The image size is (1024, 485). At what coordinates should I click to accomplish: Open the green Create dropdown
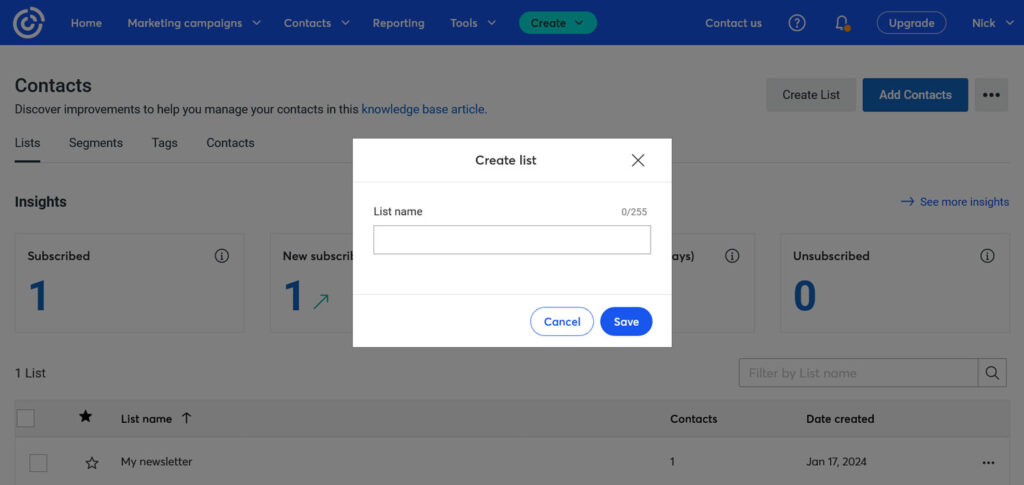(x=557, y=23)
